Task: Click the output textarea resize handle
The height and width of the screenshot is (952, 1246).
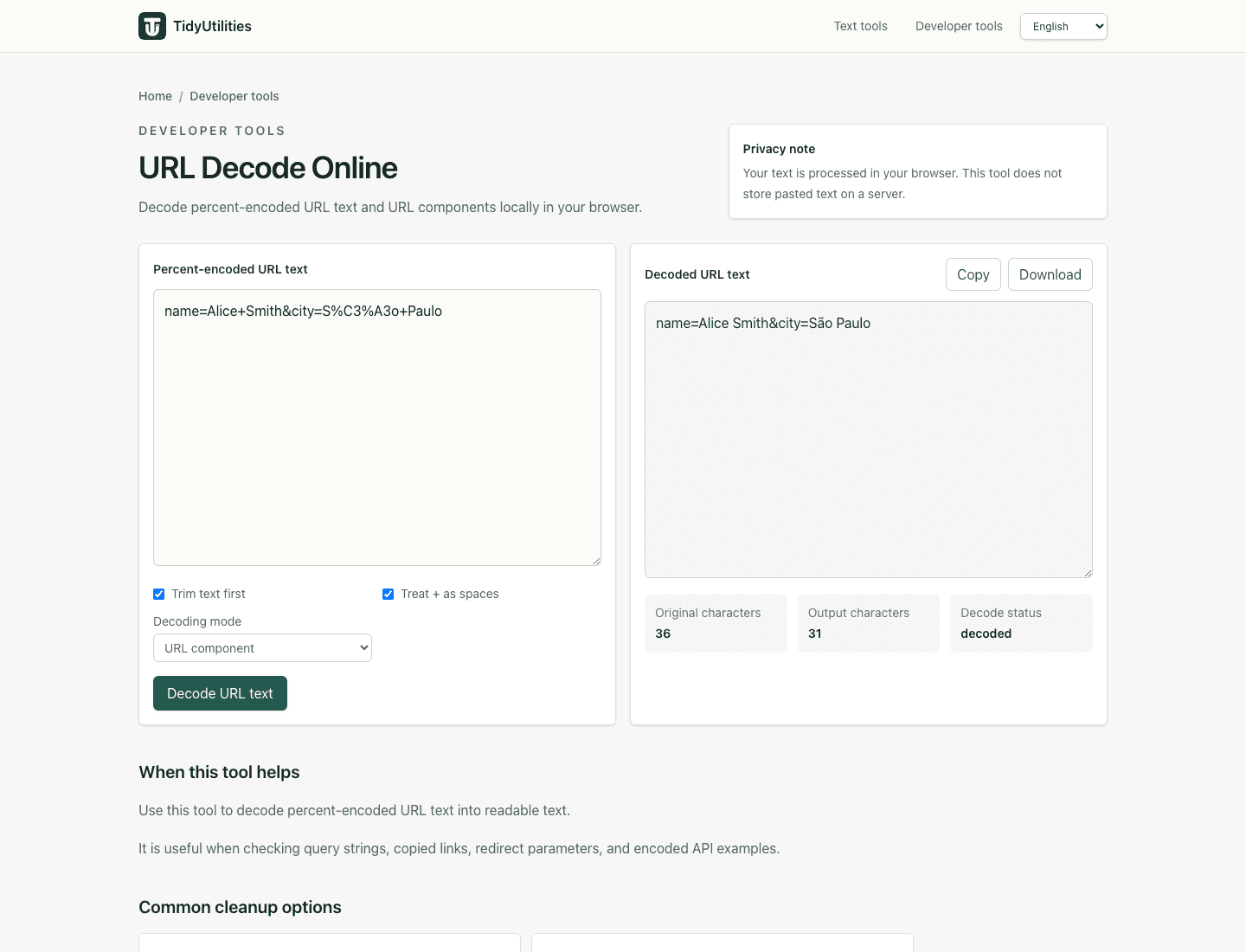Action: pos(1088,573)
